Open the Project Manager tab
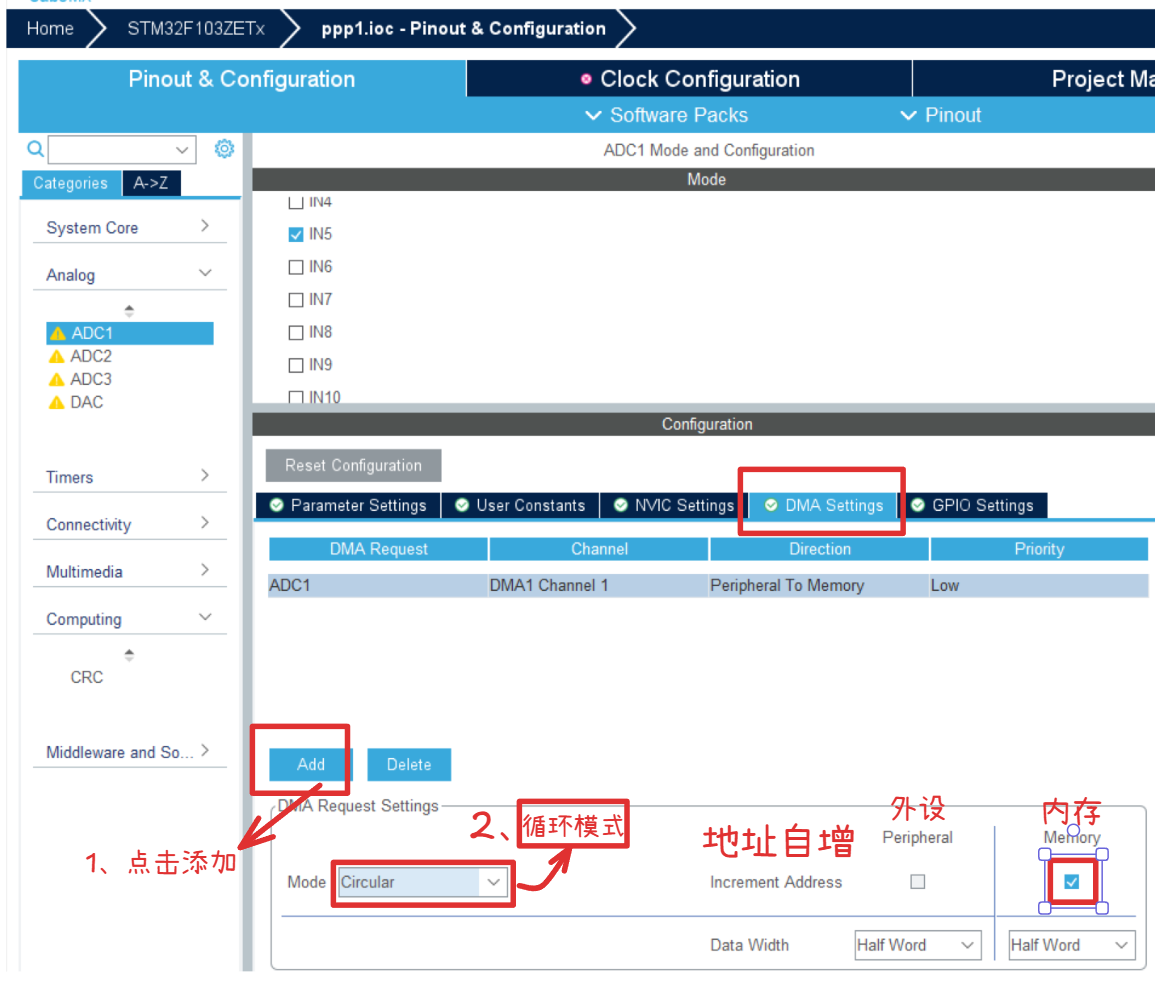The image size is (1155, 988). (1033, 79)
